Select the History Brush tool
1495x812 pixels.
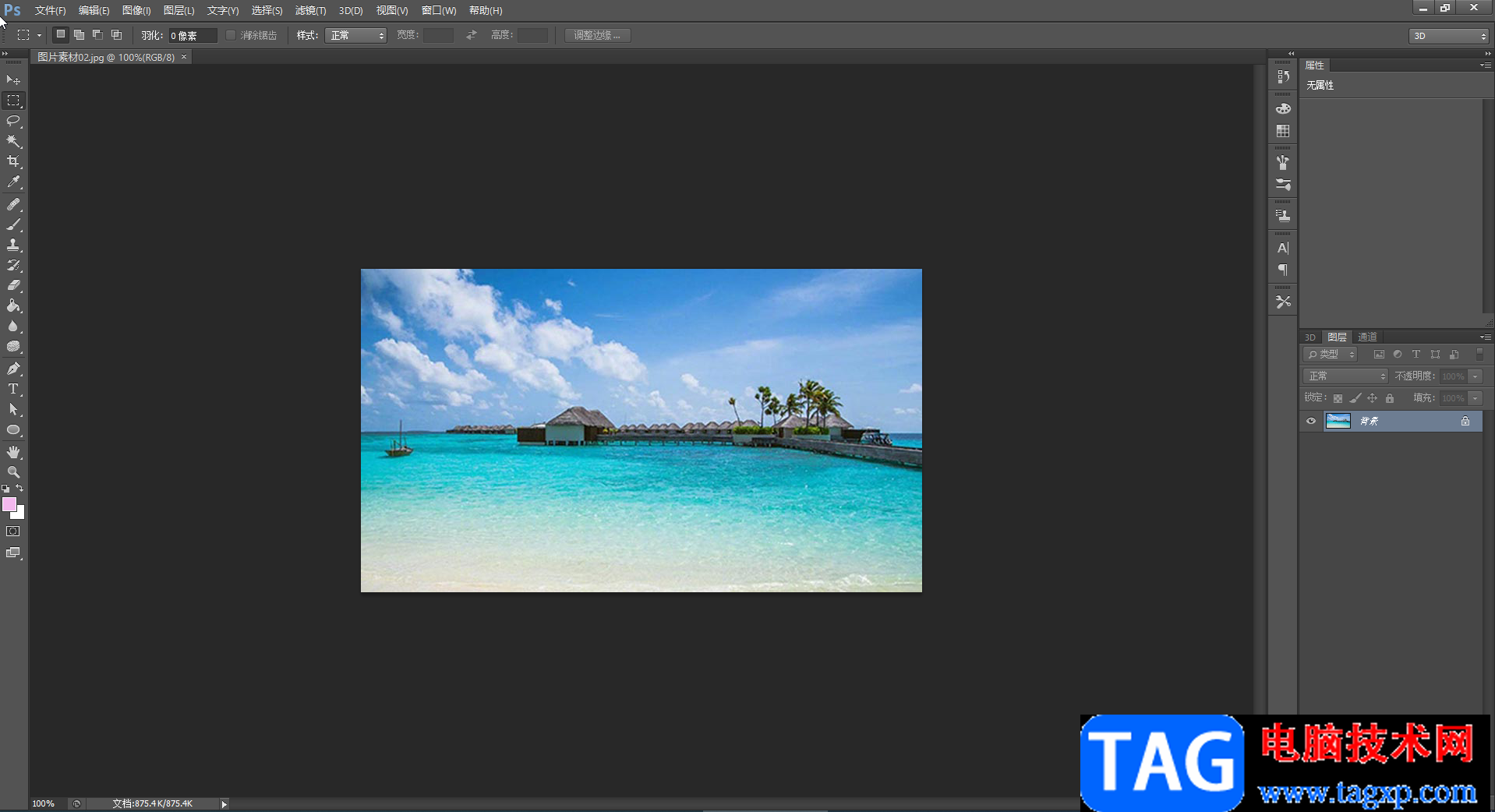[x=13, y=265]
